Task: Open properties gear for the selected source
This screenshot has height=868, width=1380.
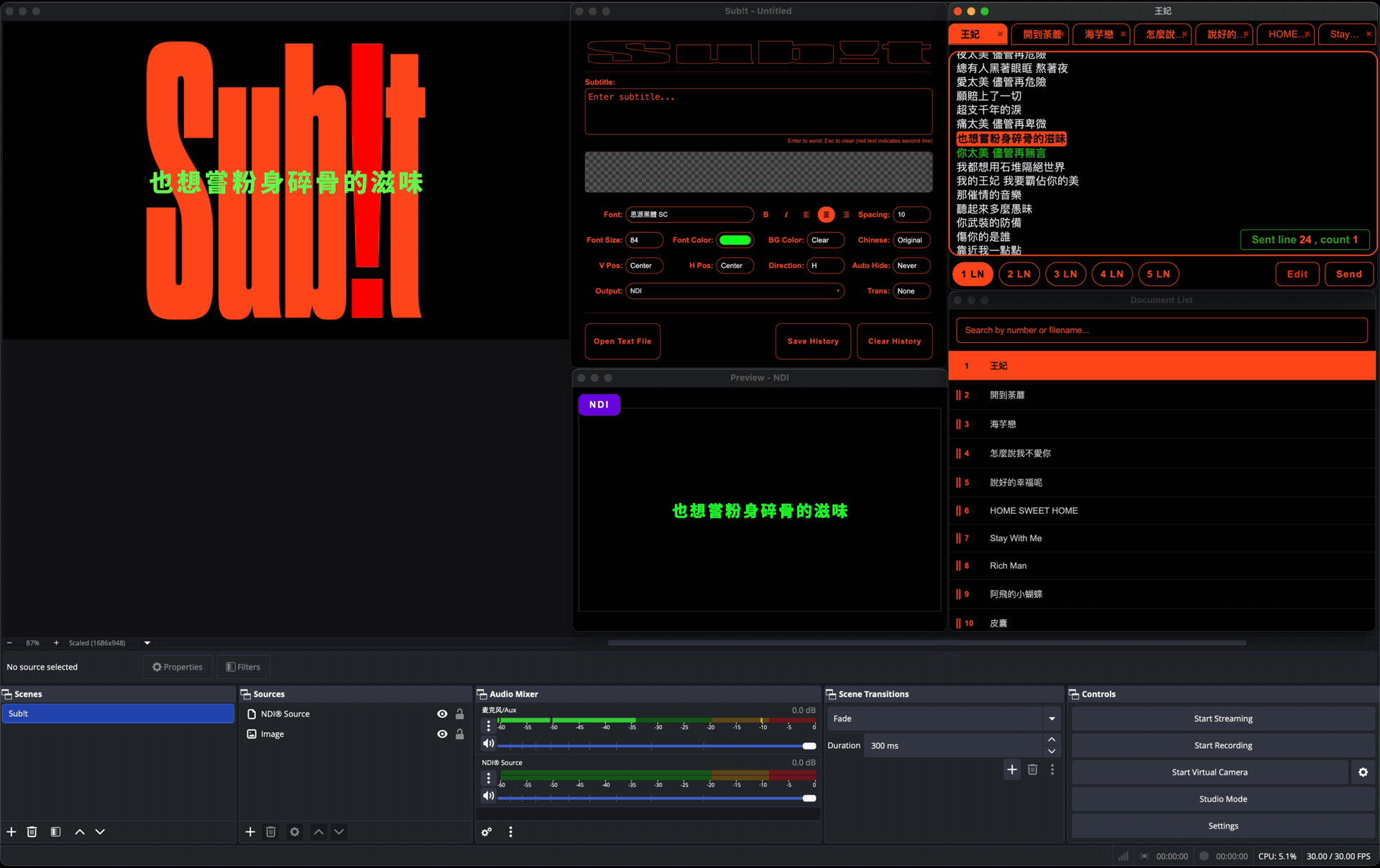Action: pos(294,831)
